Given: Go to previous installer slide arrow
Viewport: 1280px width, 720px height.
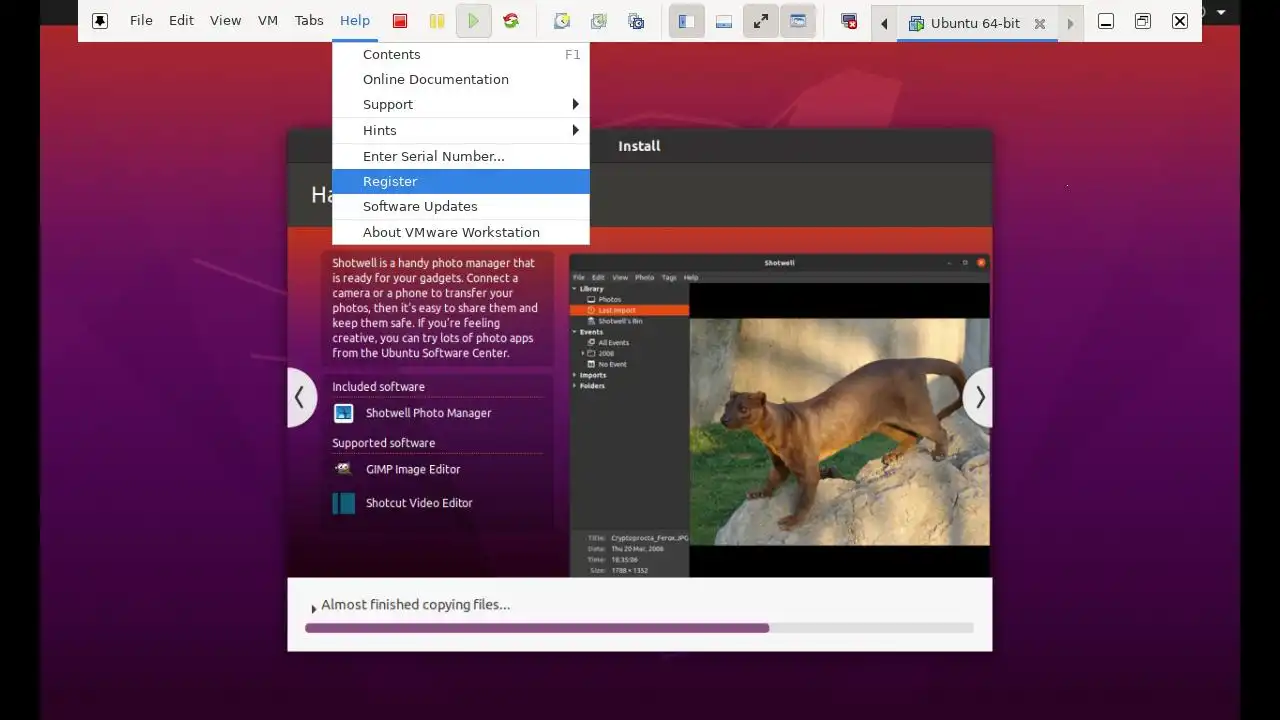Looking at the screenshot, I should [300, 397].
